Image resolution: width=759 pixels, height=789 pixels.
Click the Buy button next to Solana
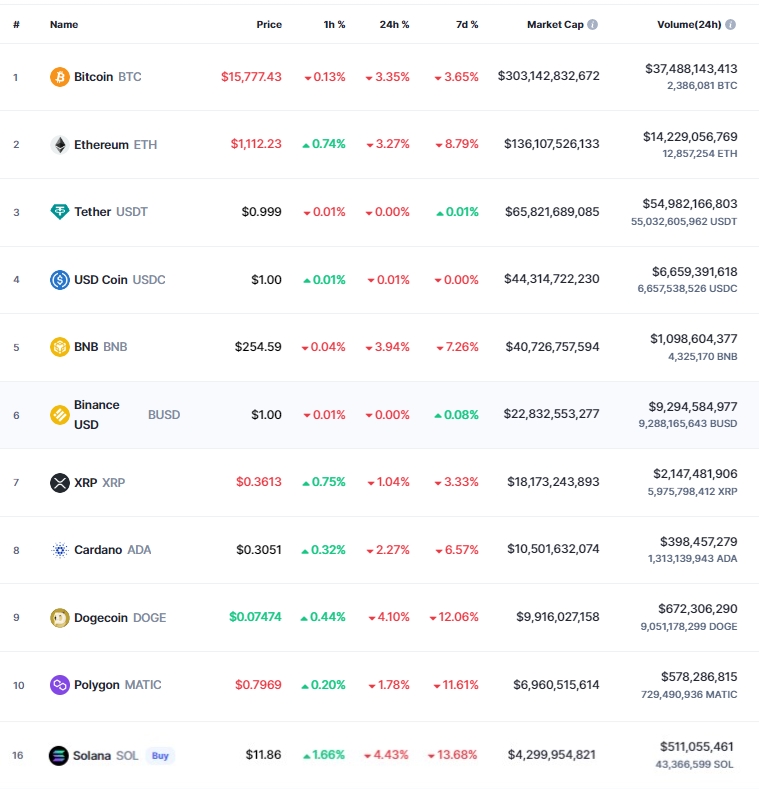coord(160,756)
